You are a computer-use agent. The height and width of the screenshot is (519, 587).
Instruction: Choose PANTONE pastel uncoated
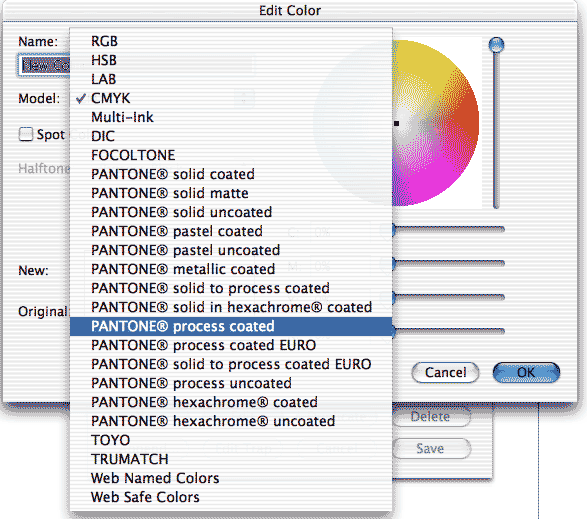click(231, 251)
